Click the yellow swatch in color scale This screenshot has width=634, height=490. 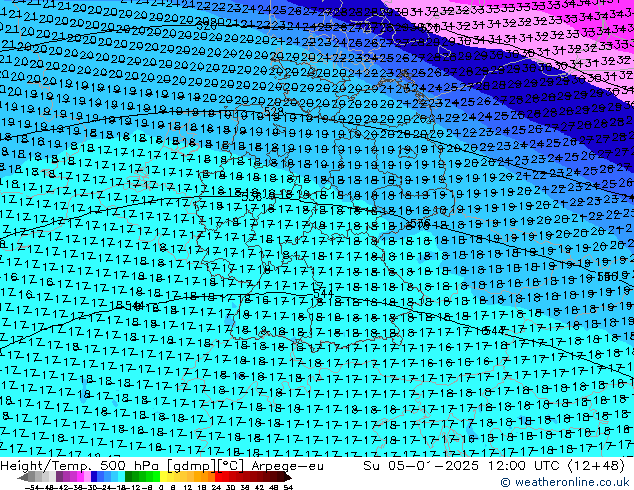164,477
